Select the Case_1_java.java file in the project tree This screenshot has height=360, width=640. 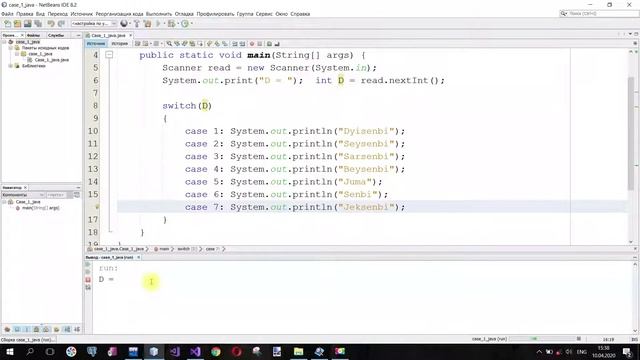click(x=51, y=60)
